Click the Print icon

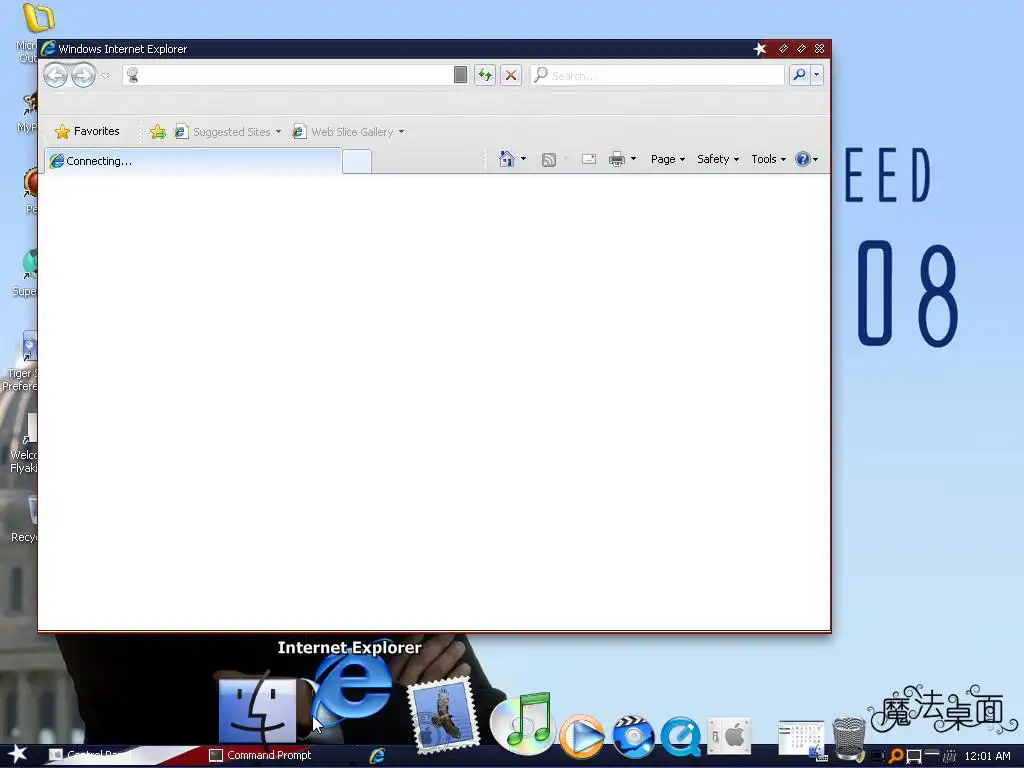coord(616,159)
